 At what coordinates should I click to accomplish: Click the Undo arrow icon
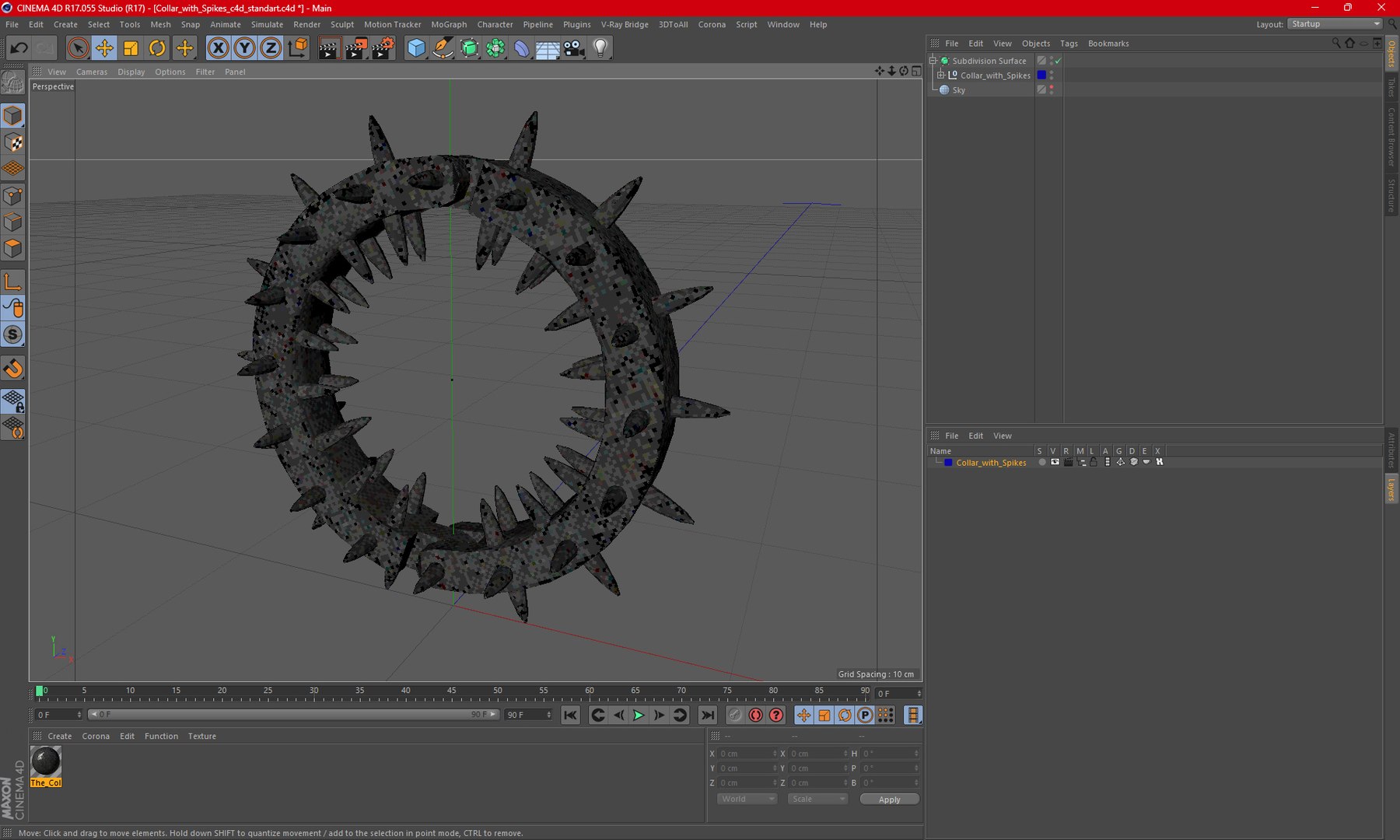[19, 48]
